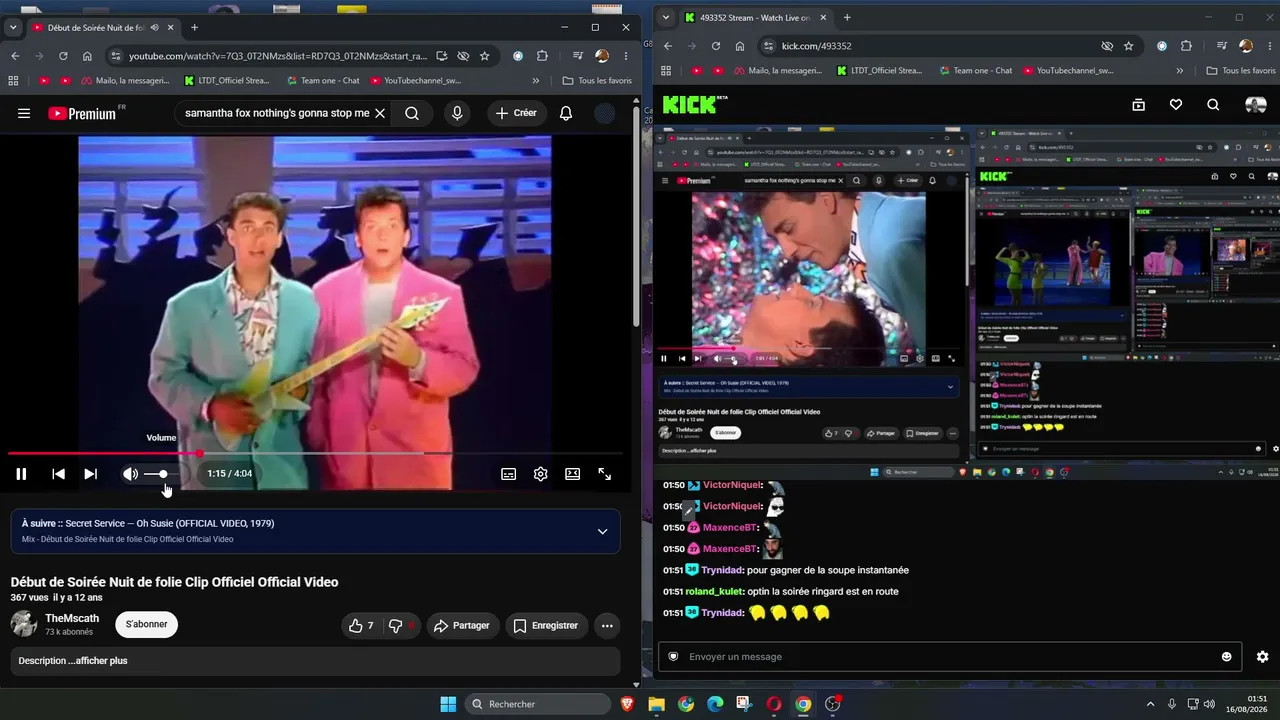Image resolution: width=1280 pixels, height=720 pixels.
Task: Open TheMscath channel name link
Action: 72,618
